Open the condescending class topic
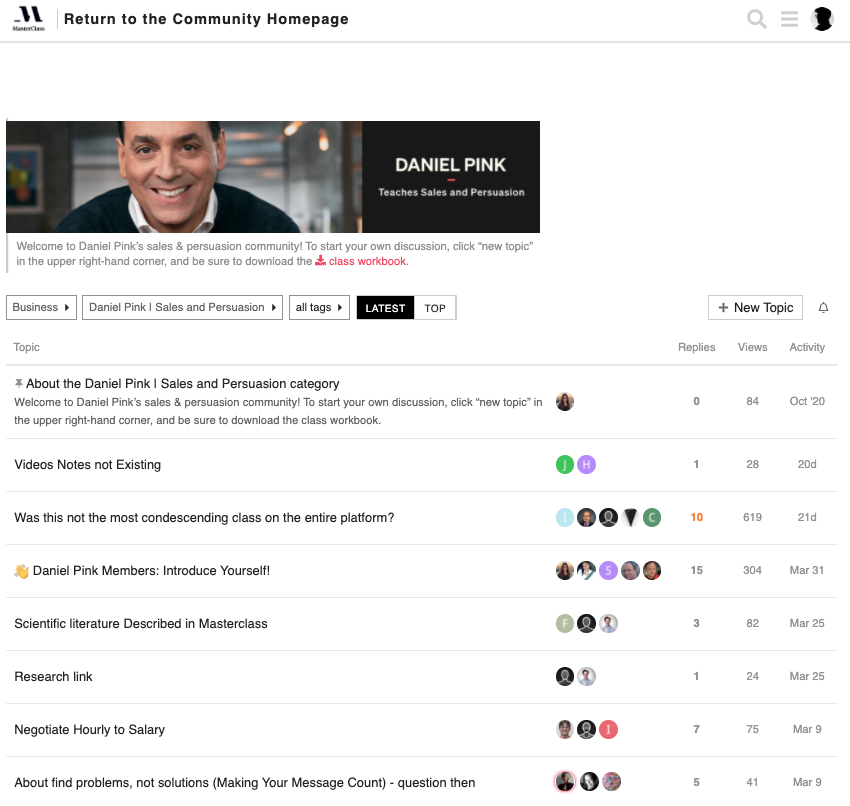The image size is (850, 806). [204, 518]
